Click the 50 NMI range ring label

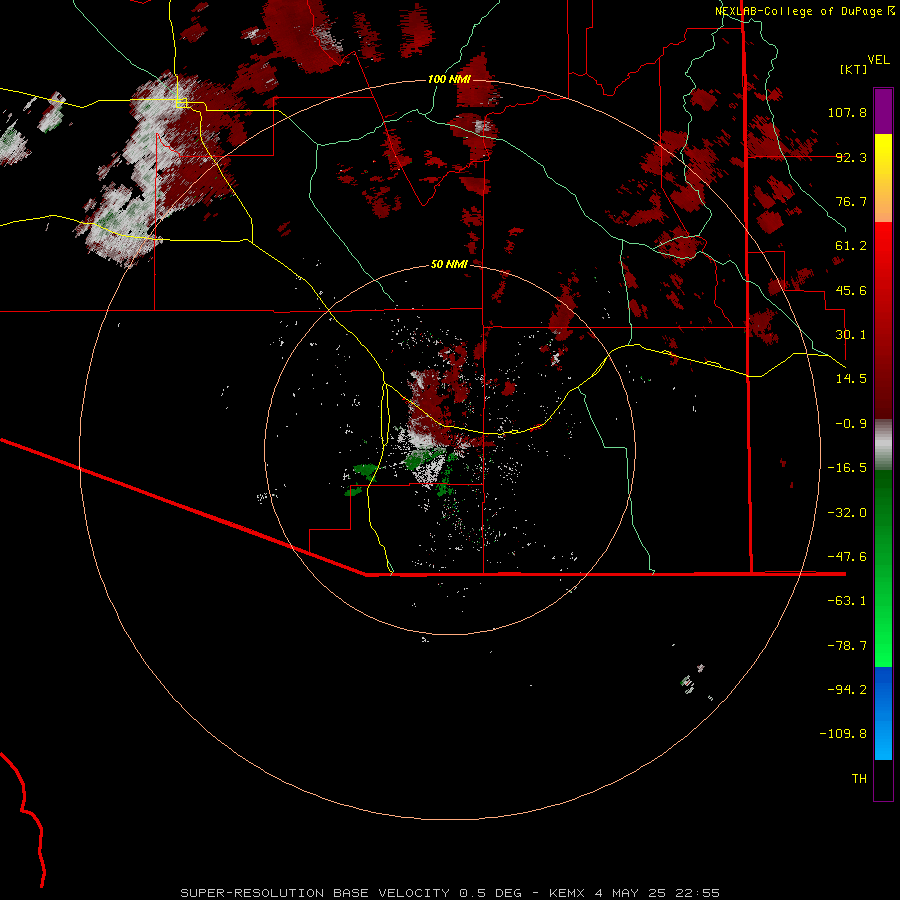(x=449, y=264)
